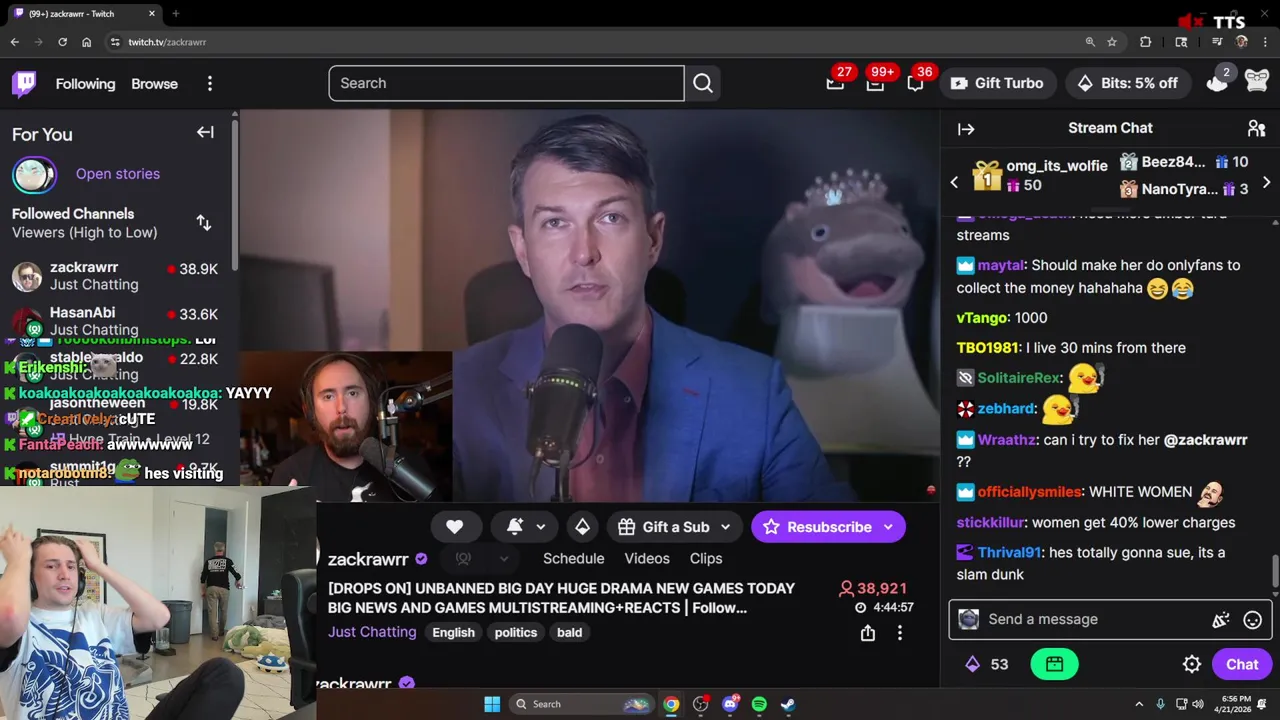The image size is (1280, 720).
Task: Open Prime loot with 27 badge
Action: [x=835, y=83]
